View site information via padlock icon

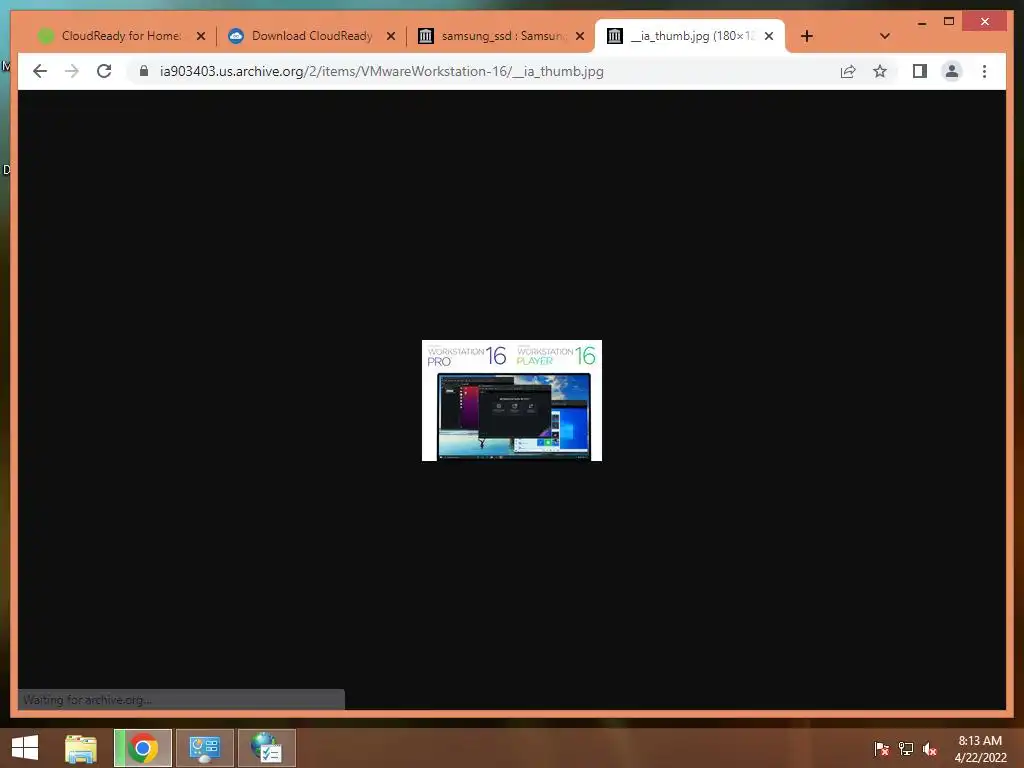(x=144, y=71)
